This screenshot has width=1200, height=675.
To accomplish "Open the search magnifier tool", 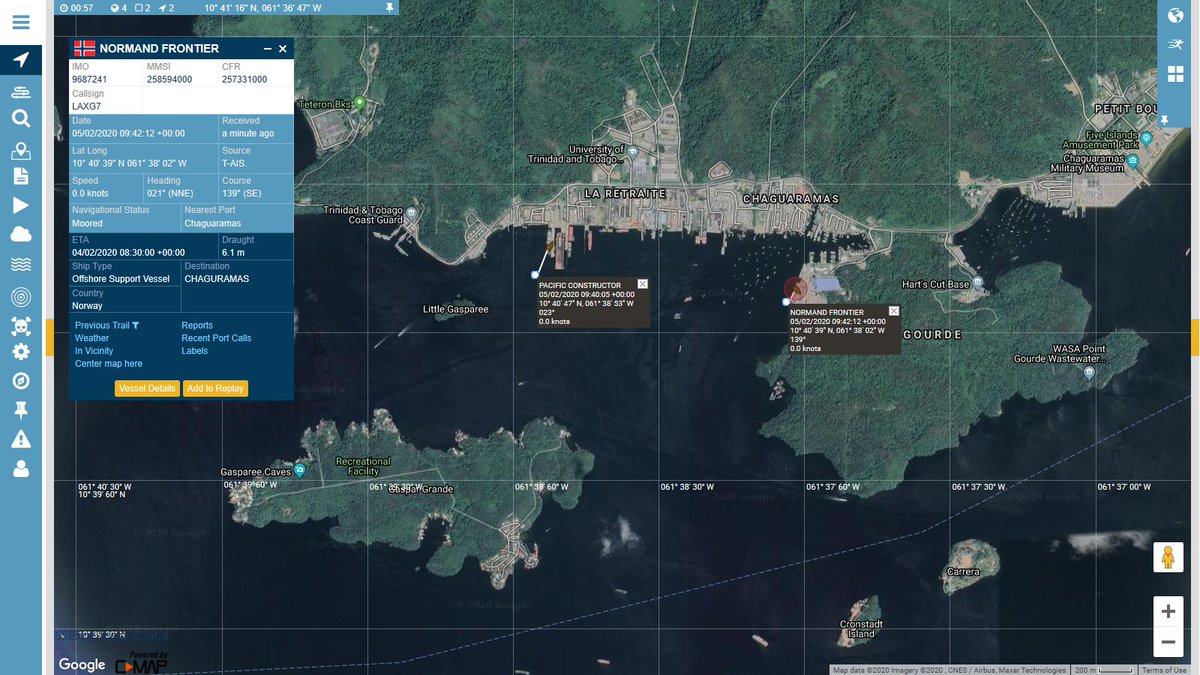I will click(x=21, y=119).
